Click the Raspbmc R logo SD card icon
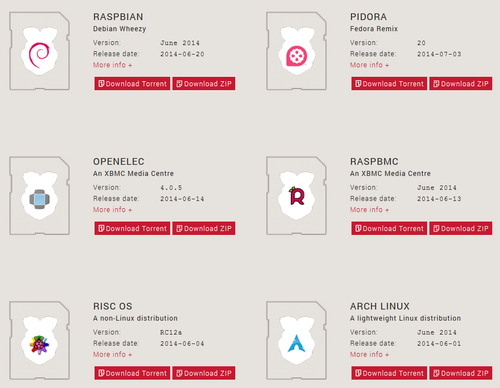Screen dimensions: 500x388 pyautogui.click(x=296, y=196)
